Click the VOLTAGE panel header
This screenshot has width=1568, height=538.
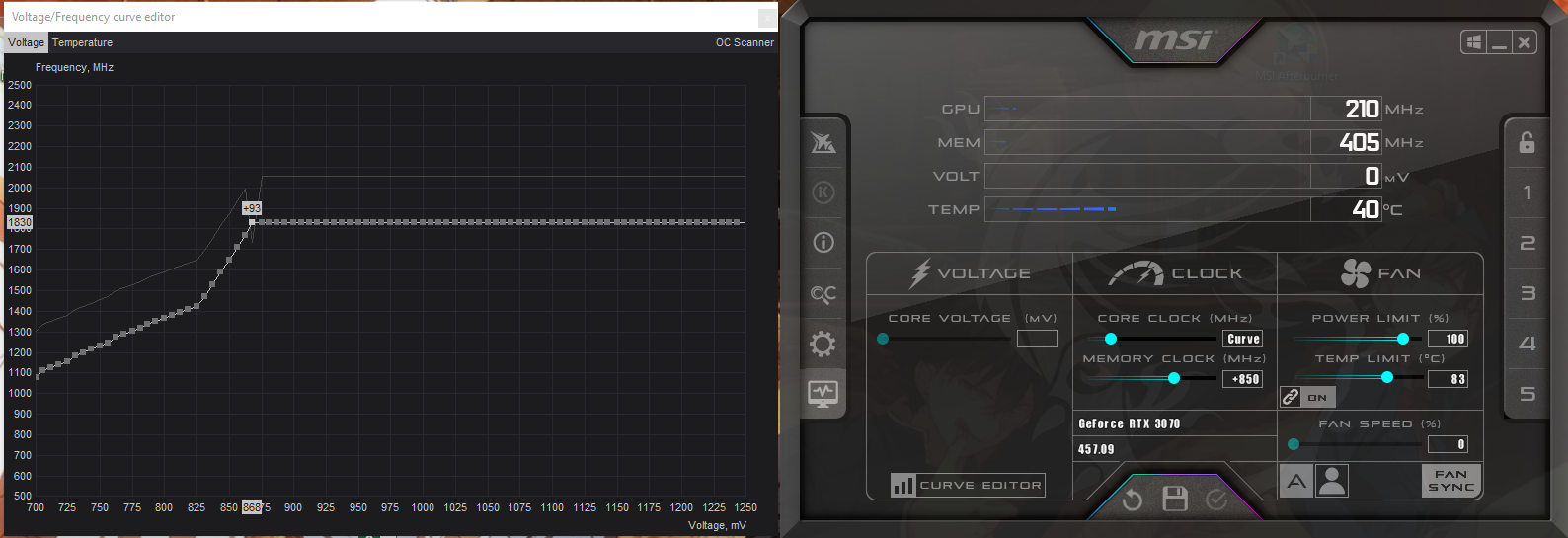coord(970,273)
